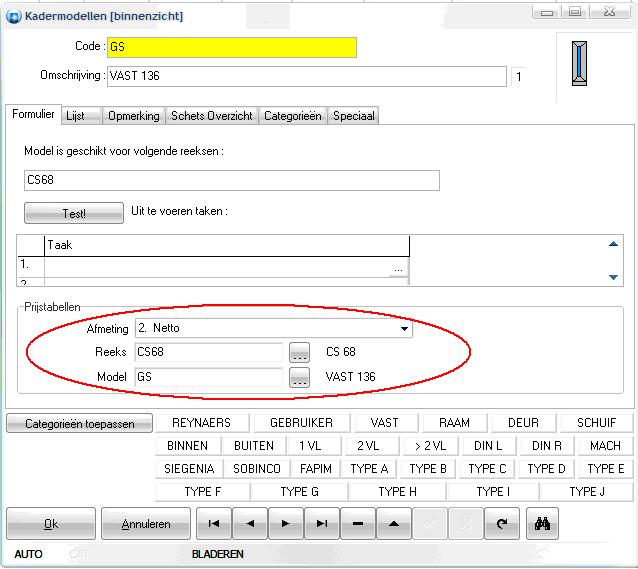Toggle FAPIM category
The height and width of the screenshot is (569, 638).
(316, 469)
